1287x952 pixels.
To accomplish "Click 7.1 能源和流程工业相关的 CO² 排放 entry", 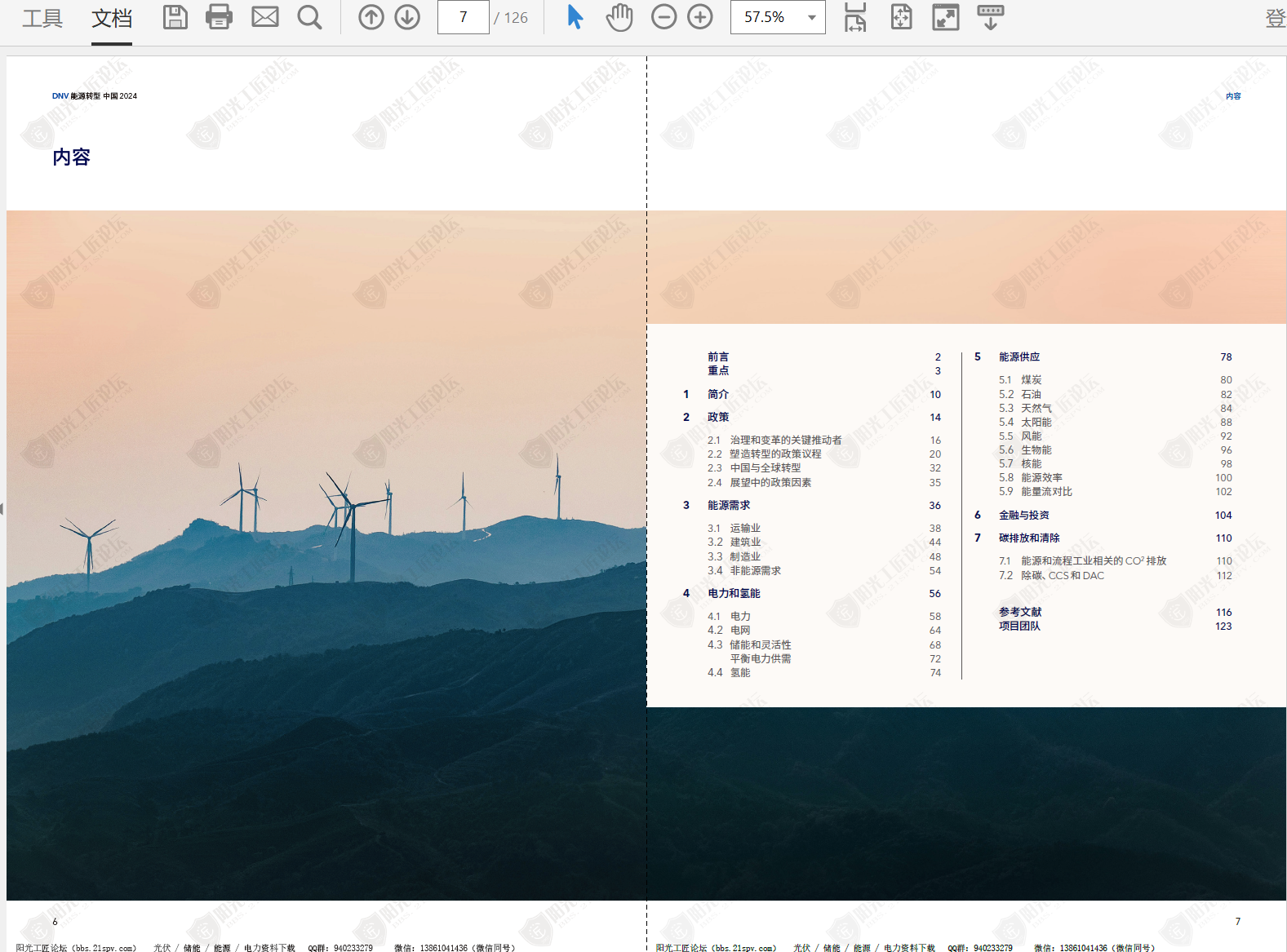I will tap(1083, 560).
